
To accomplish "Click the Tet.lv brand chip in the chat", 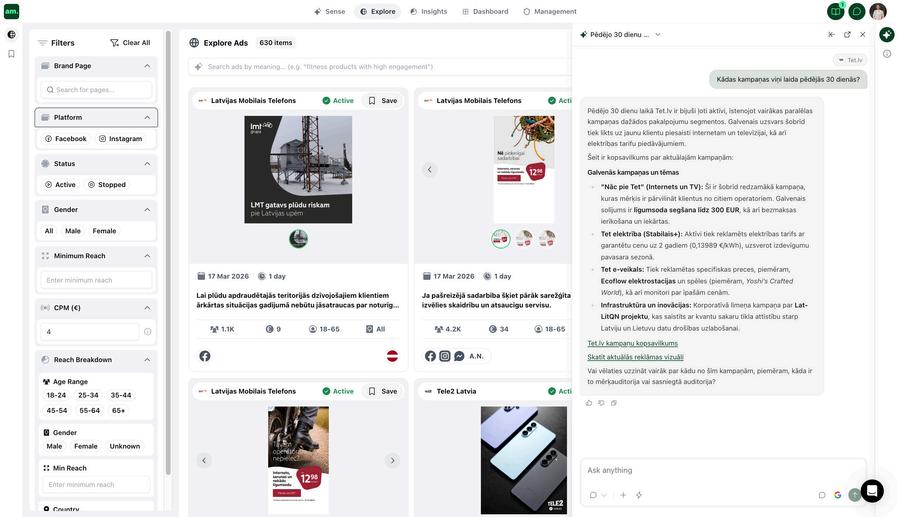I will [x=850, y=60].
